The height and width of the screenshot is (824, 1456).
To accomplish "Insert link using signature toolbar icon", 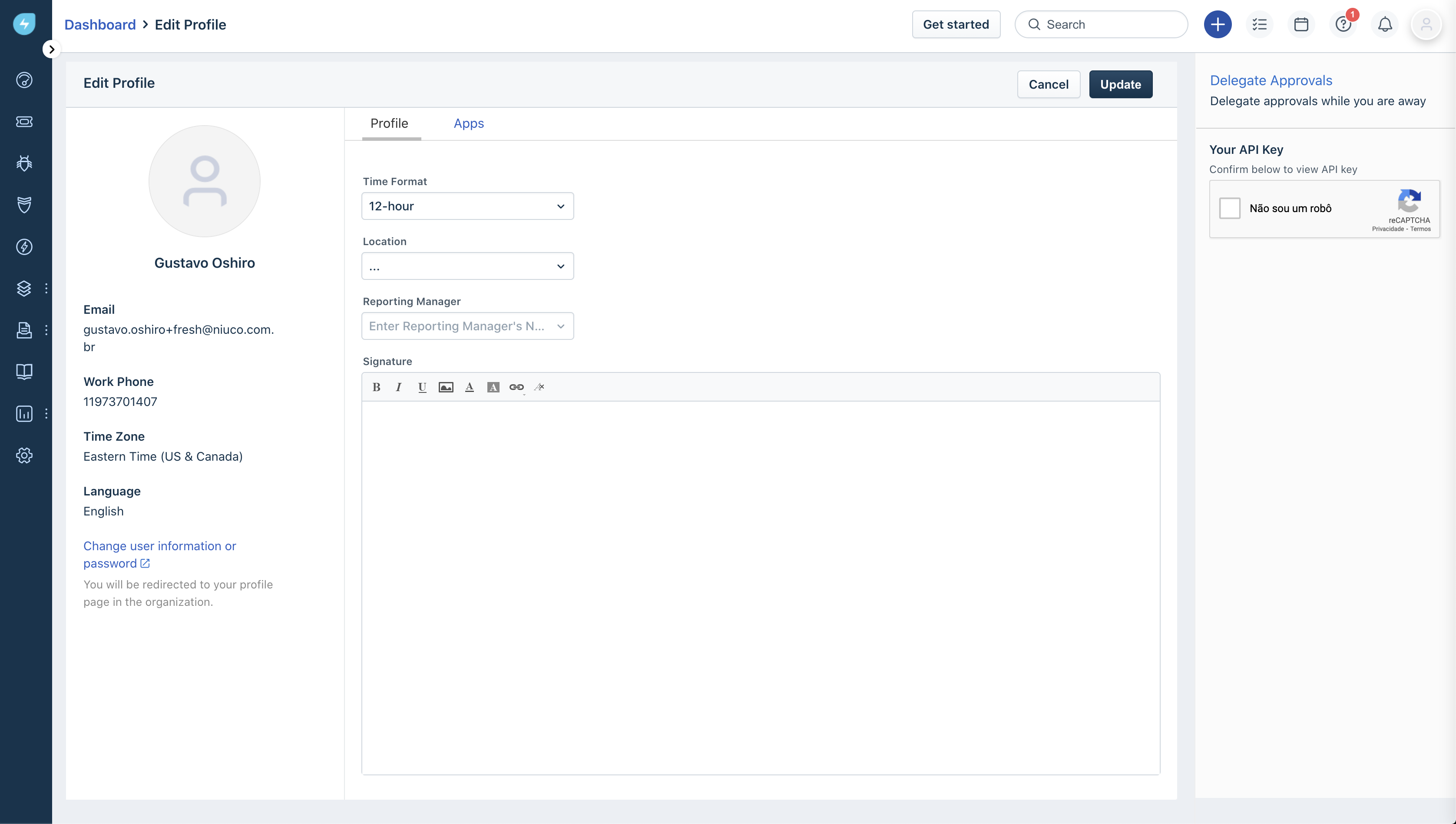I will point(516,387).
